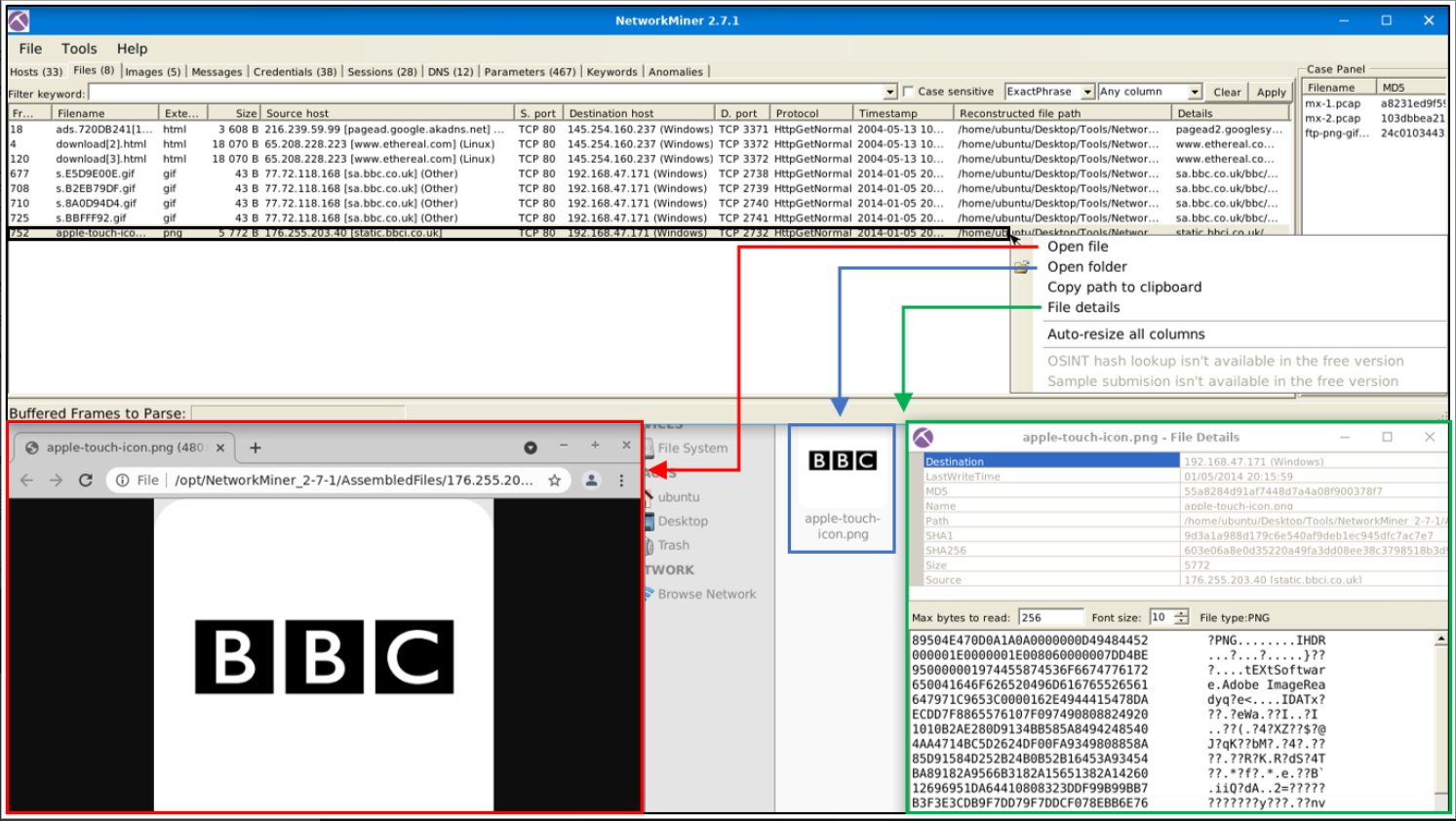
Task: Switch to the Anomalies tab
Action: (676, 72)
